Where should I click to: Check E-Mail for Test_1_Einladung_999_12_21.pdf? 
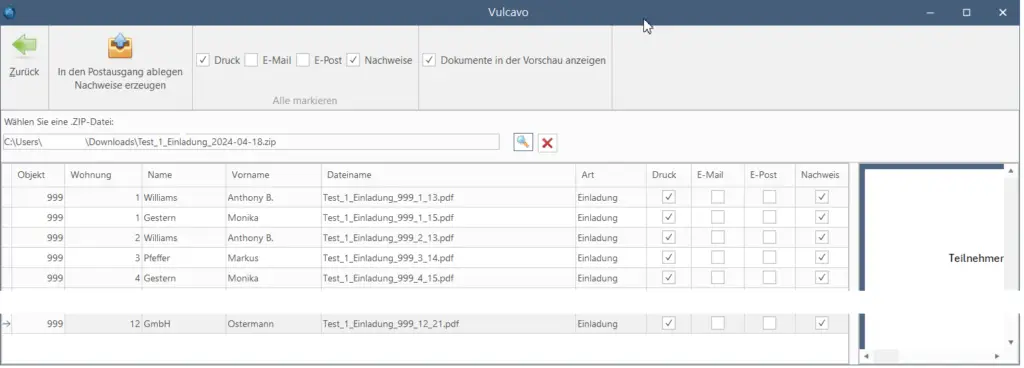pyautogui.click(x=717, y=323)
